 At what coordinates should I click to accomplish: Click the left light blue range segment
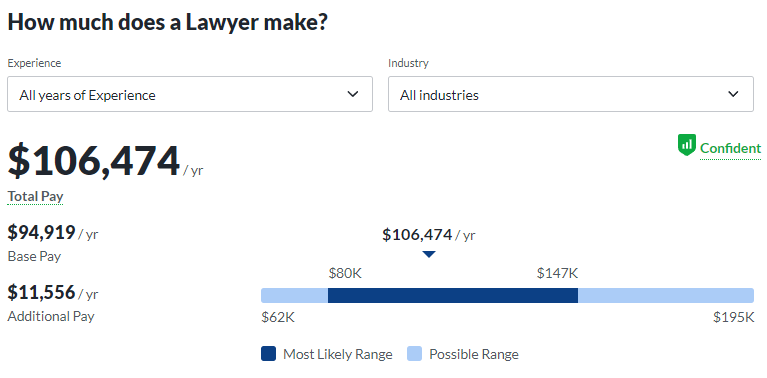tap(294, 295)
